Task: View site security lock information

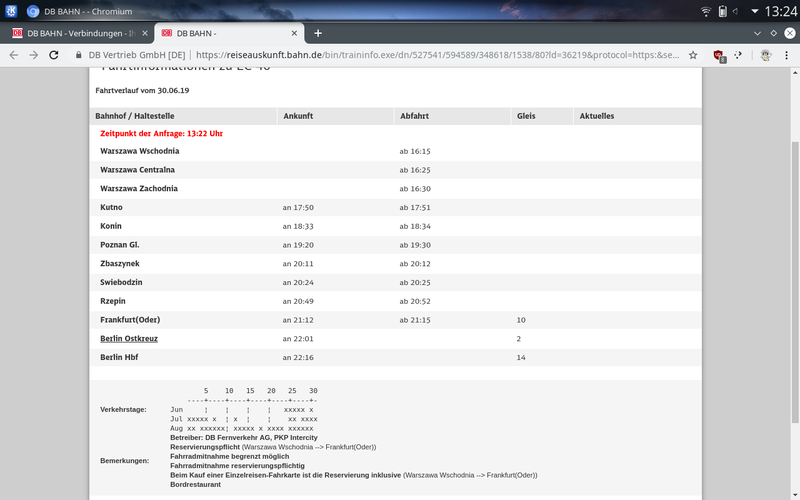Action: [x=79, y=55]
